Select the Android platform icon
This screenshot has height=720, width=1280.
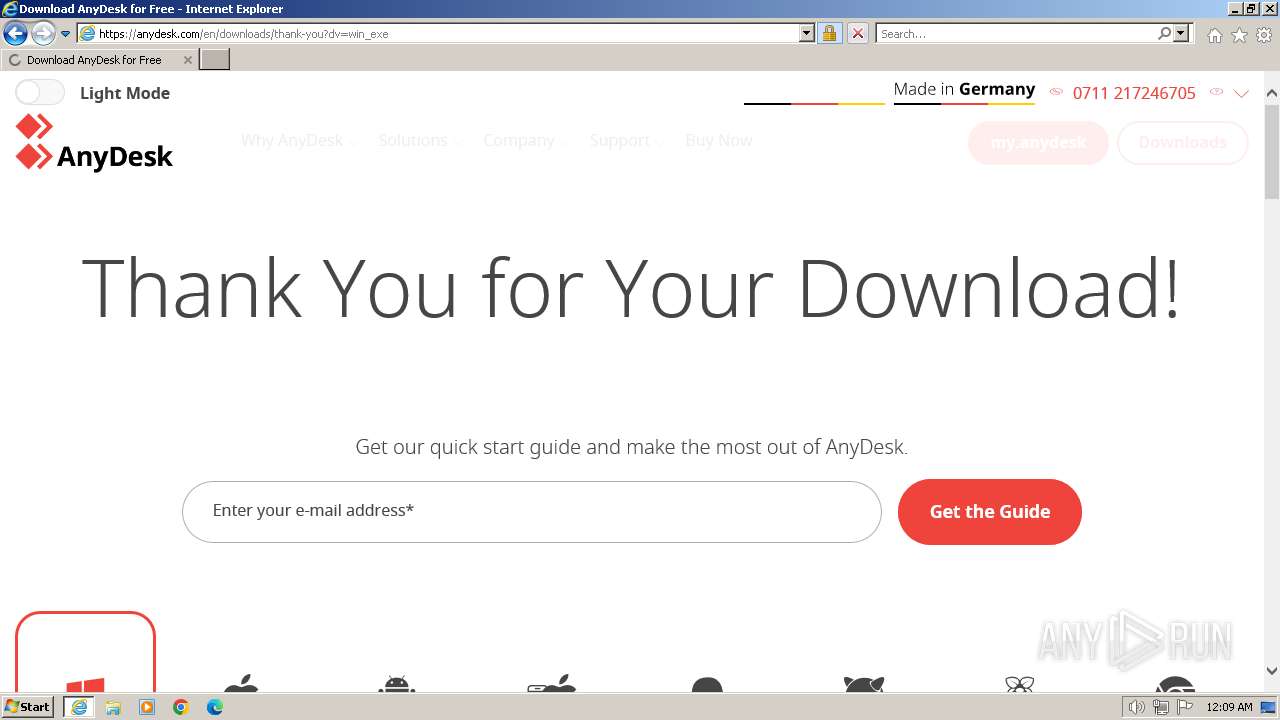397,683
